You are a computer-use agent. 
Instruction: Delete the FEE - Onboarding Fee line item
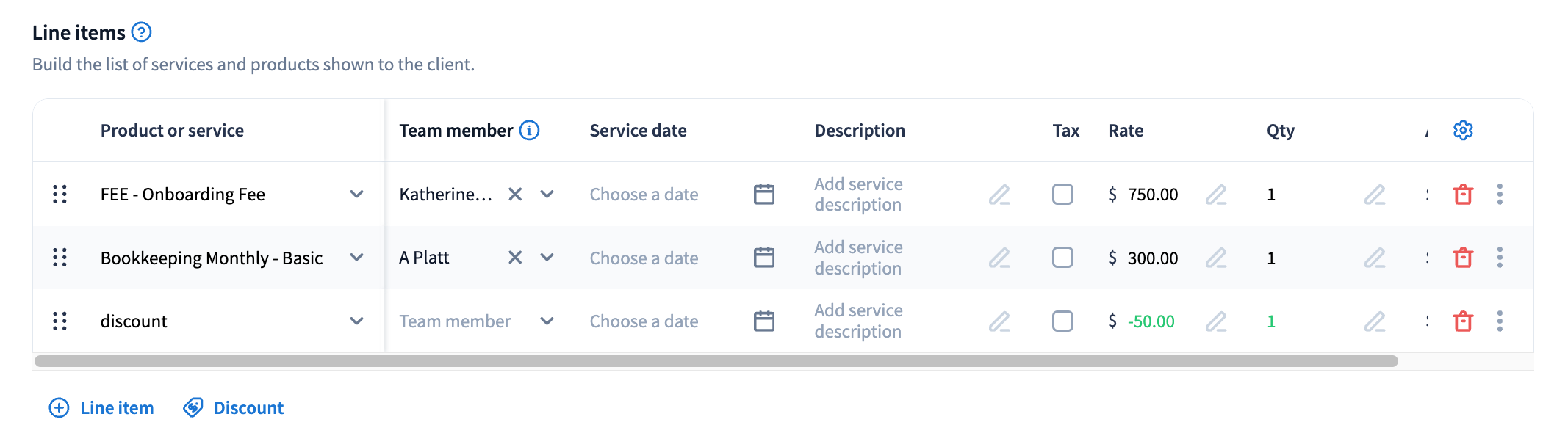point(1463,195)
